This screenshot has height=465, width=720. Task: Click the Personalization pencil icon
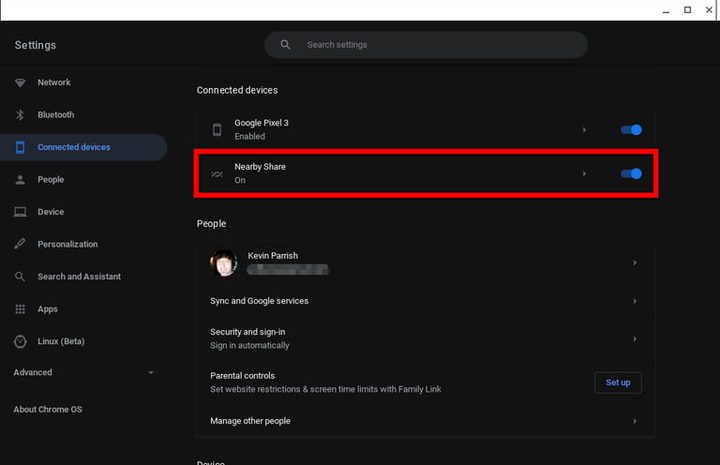[20, 244]
